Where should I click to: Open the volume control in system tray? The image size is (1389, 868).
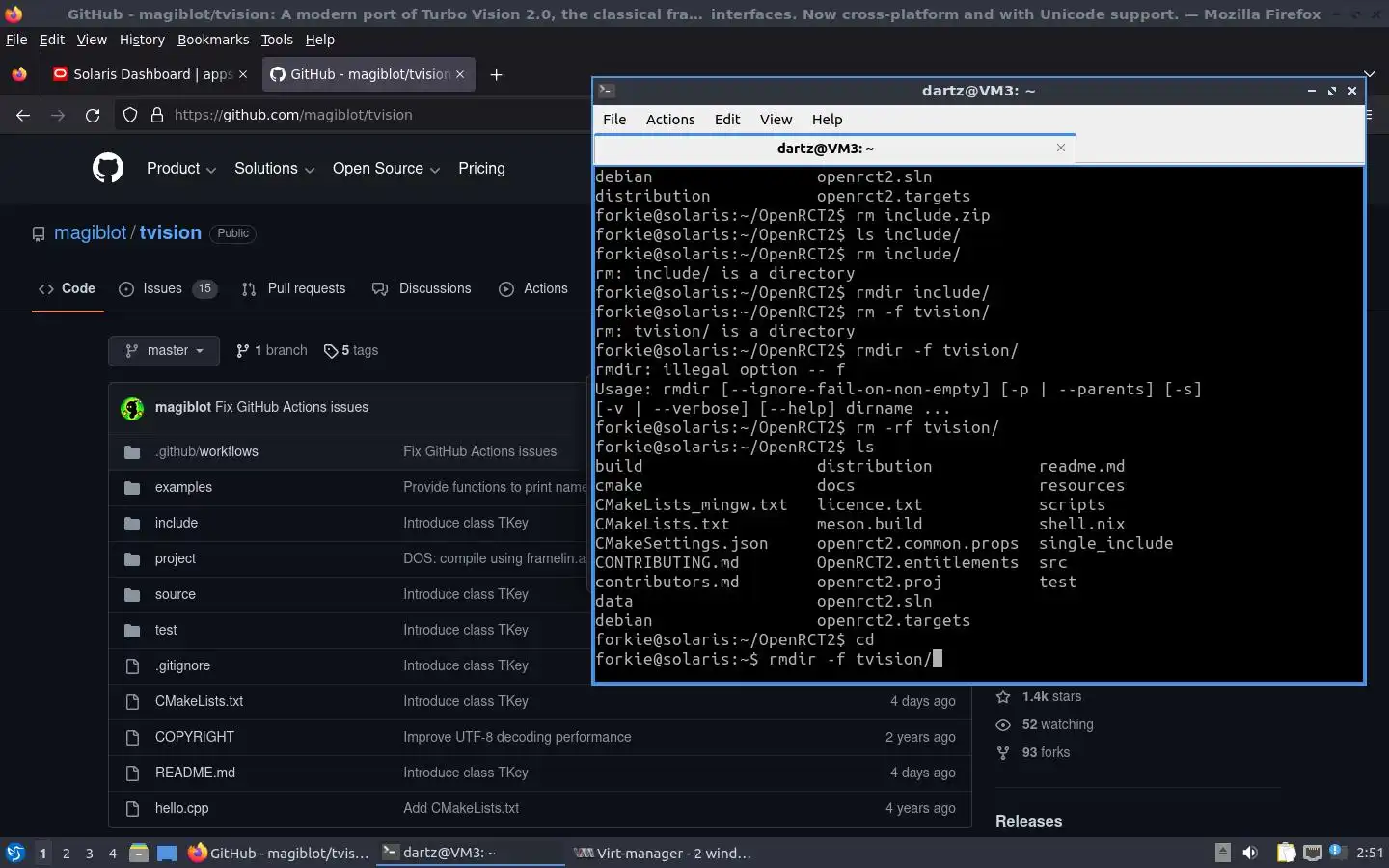click(x=1250, y=853)
